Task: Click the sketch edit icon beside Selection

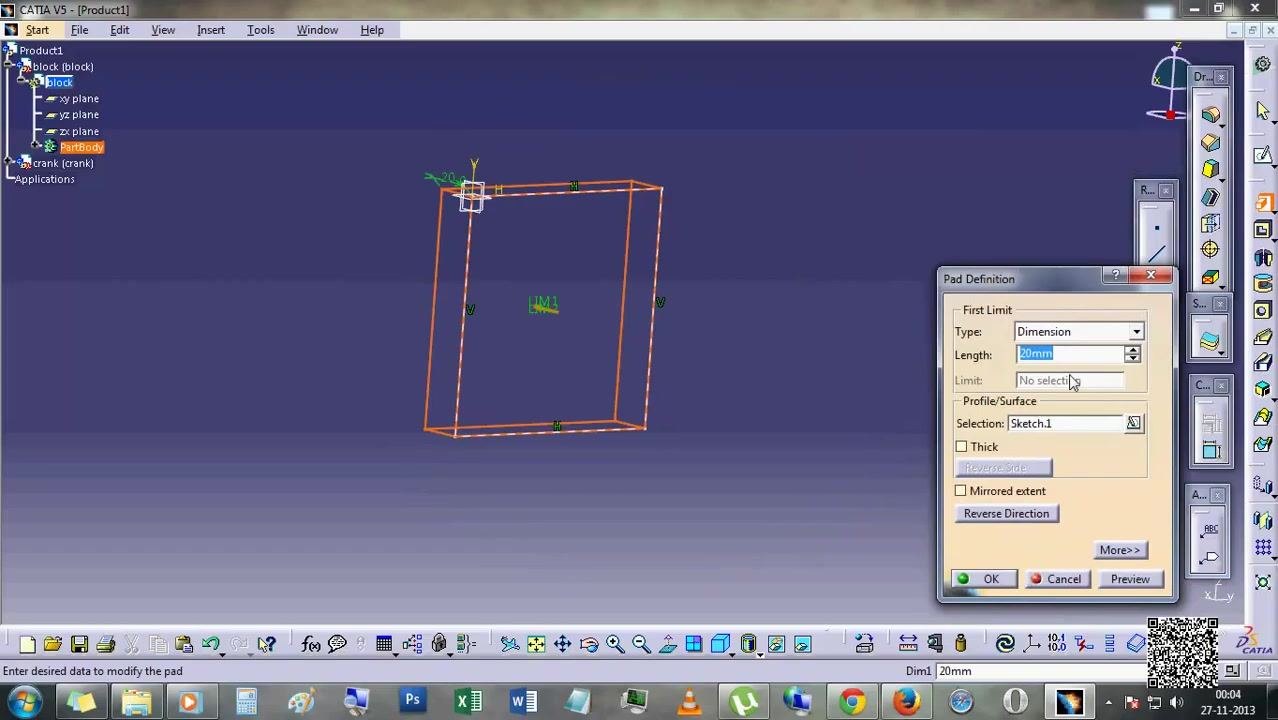Action: (1133, 423)
